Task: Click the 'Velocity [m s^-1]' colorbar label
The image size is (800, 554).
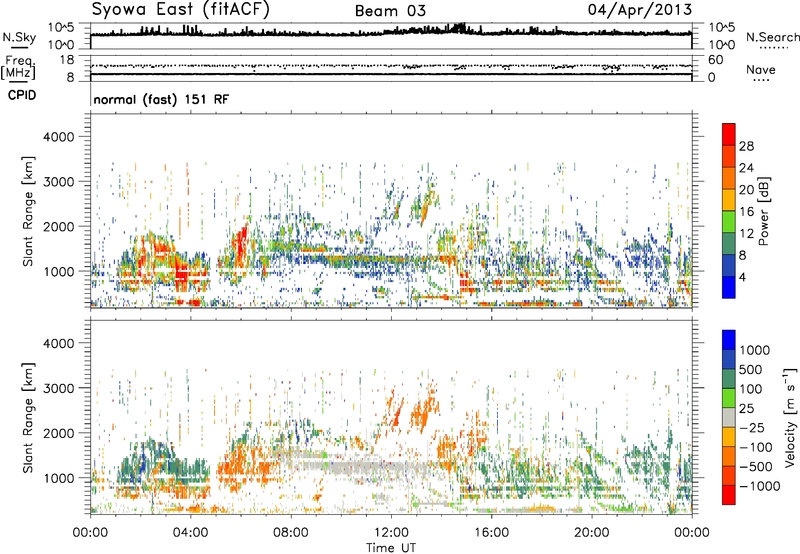Action: (x=790, y=417)
